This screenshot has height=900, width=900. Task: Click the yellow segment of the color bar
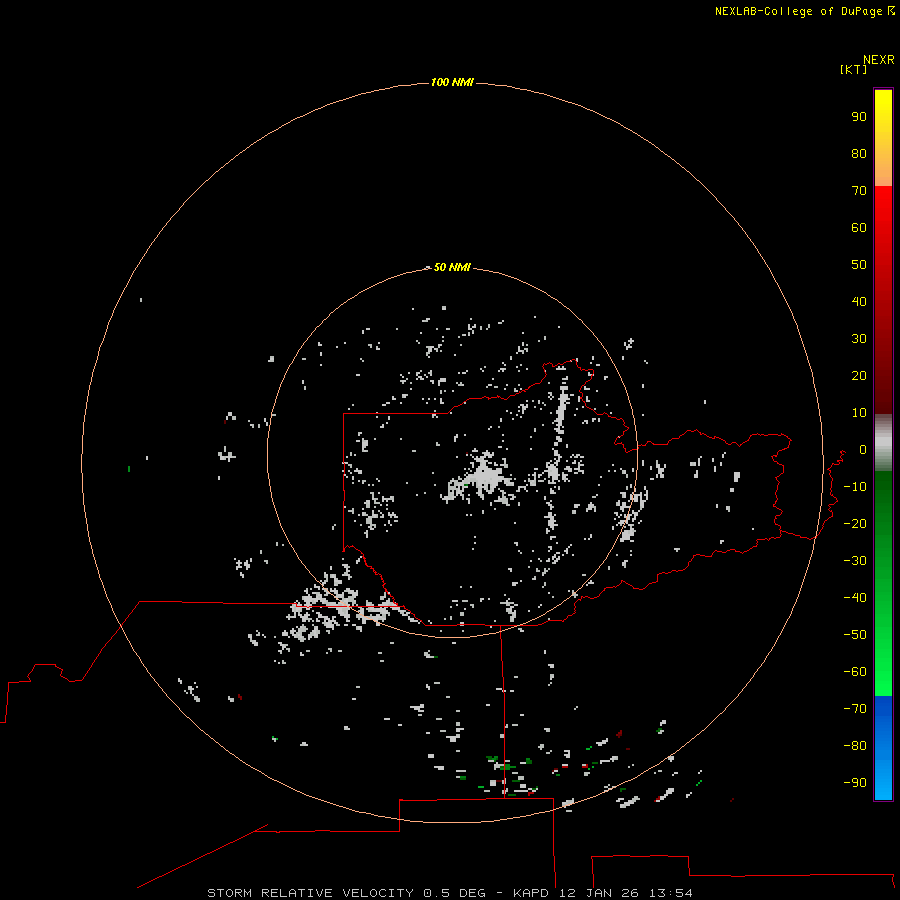(x=883, y=138)
